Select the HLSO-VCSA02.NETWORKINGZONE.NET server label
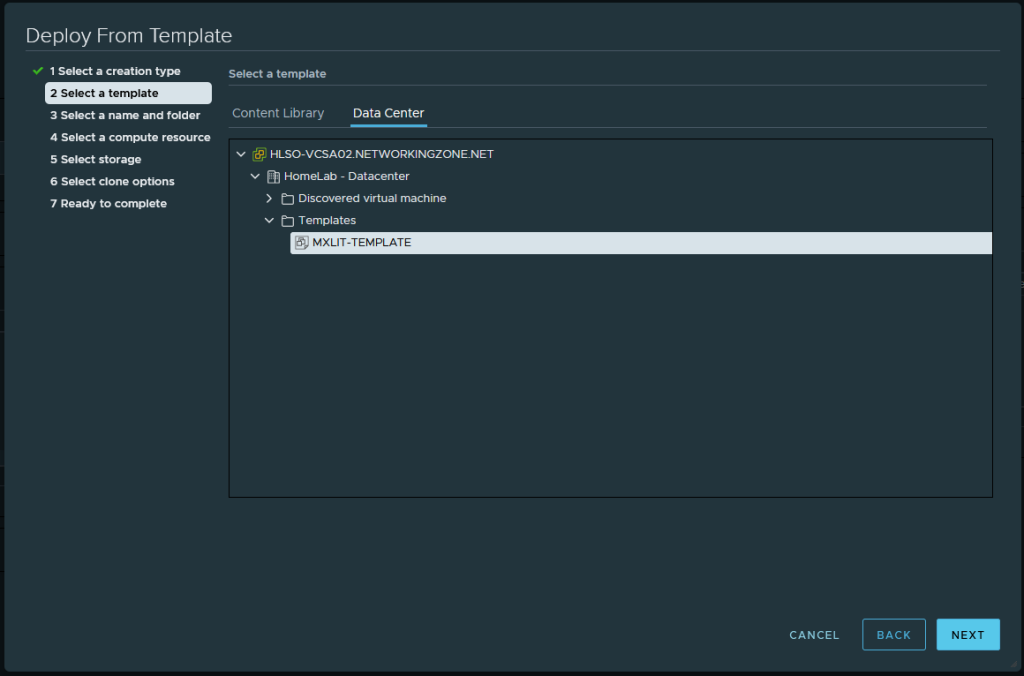Screen dimensions: 1024x676 [x=381, y=155]
